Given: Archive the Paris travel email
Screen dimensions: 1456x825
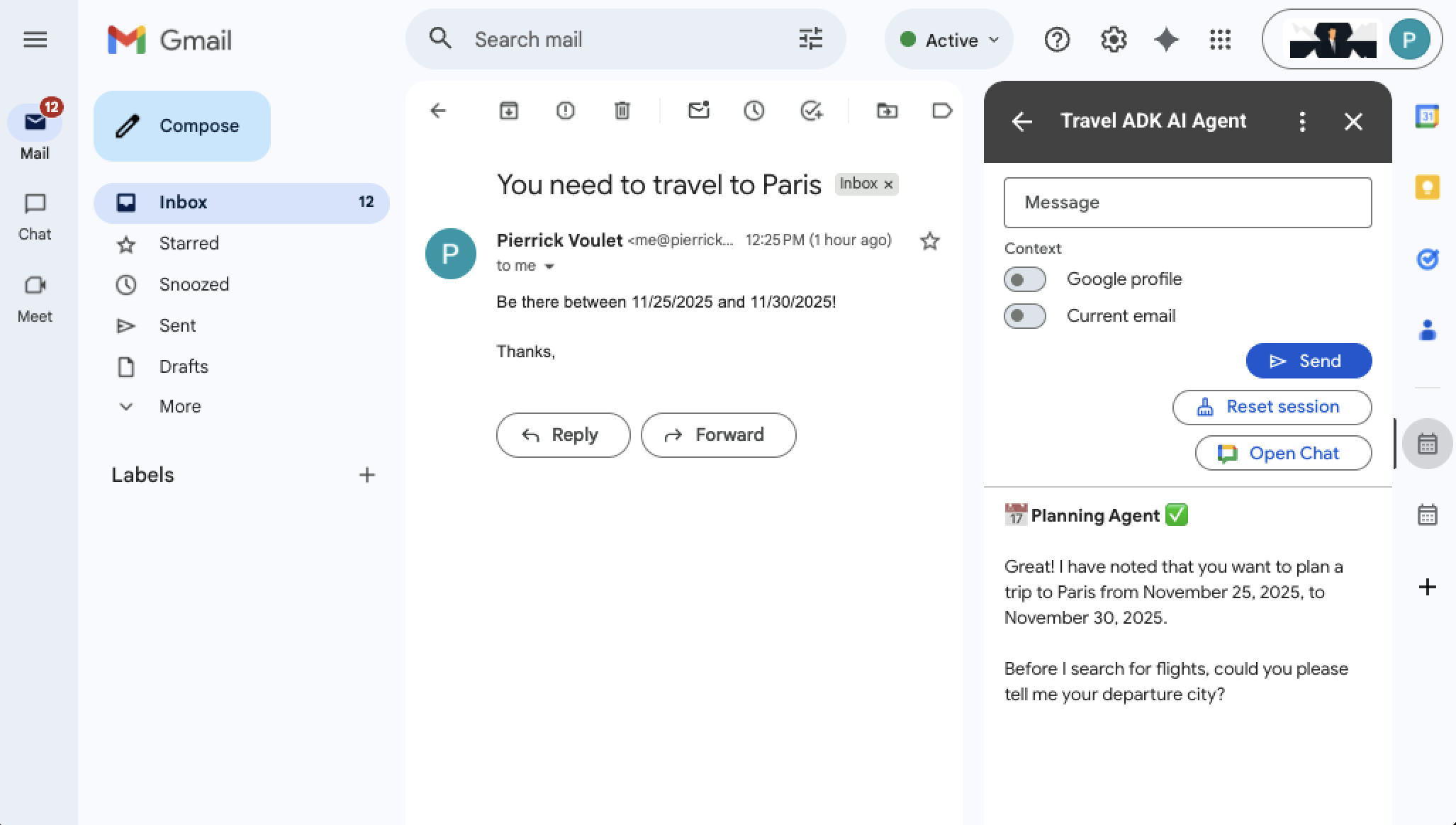Looking at the screenshot, I should pos(508,111).
